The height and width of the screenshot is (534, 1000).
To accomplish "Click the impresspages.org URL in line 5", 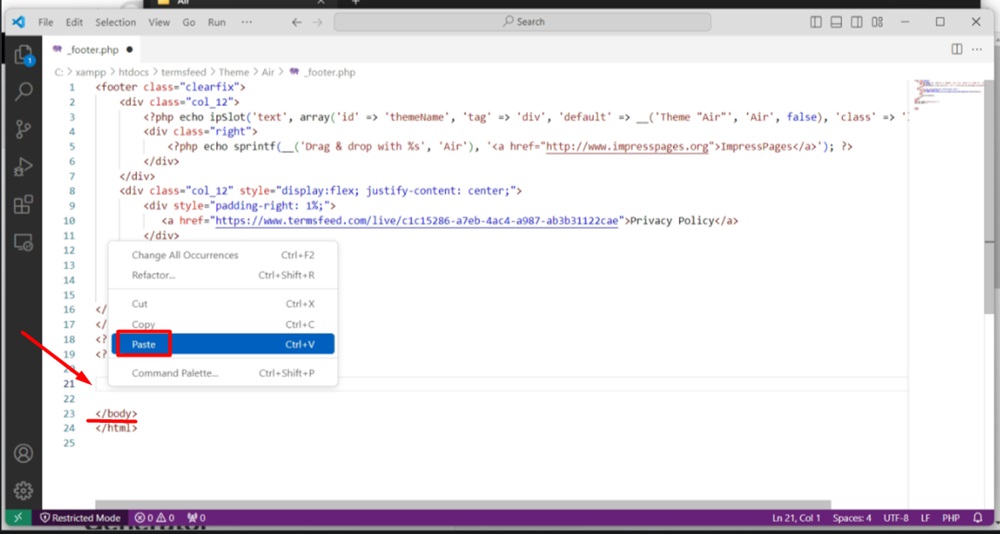I will pyautogui.click(x=628, y=147).
